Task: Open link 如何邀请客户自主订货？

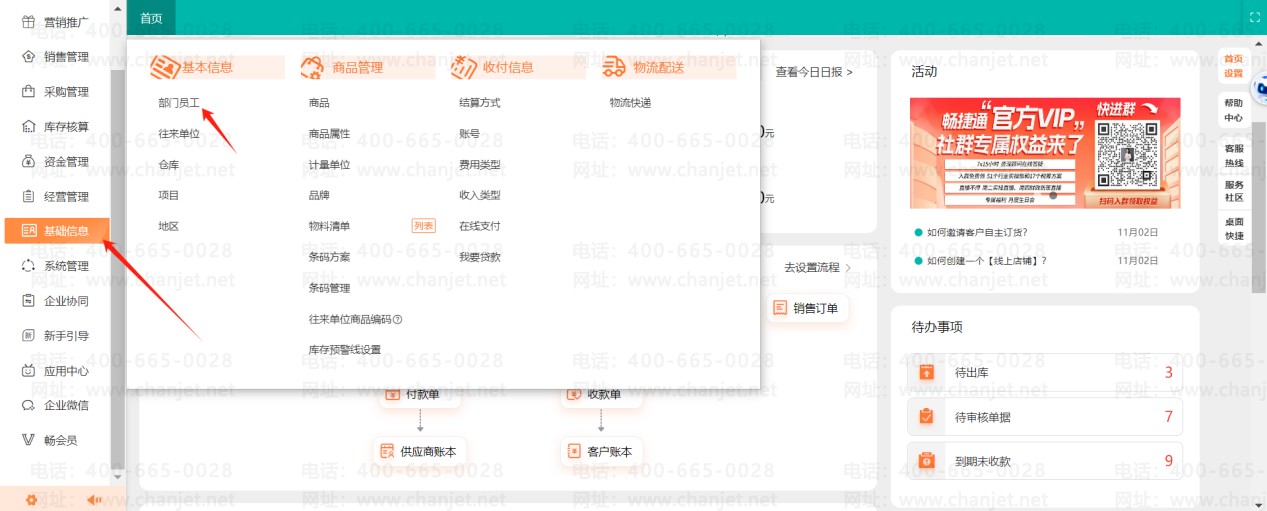Action: 977,232
